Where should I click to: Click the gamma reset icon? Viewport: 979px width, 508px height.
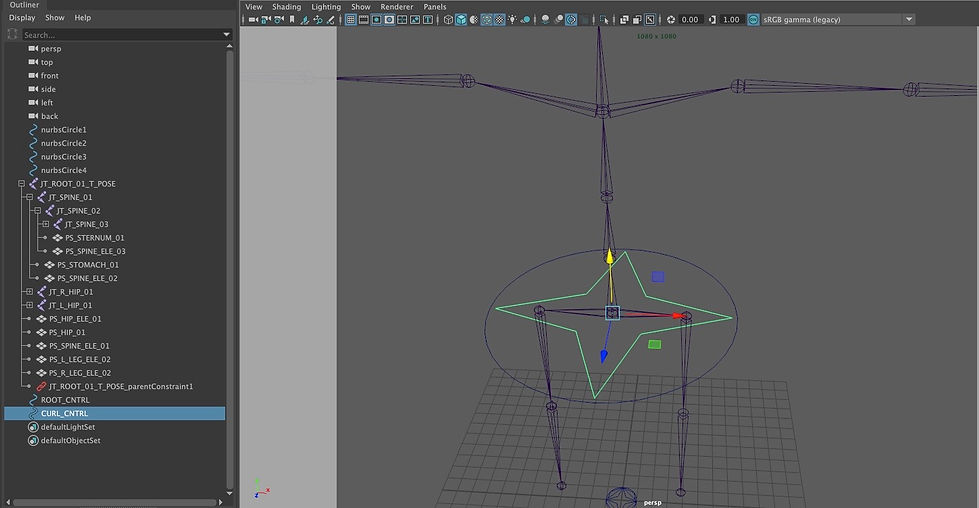712,19
